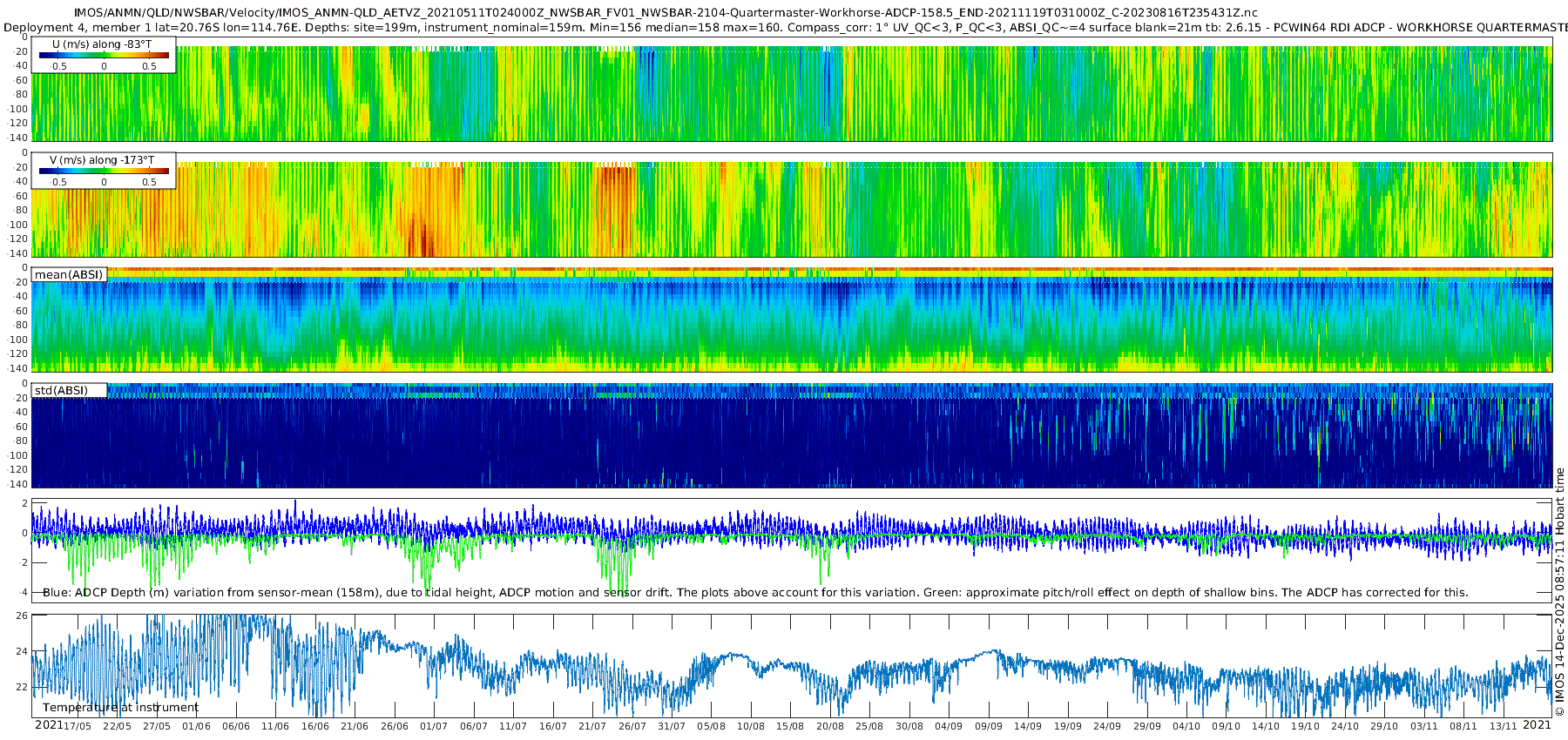The width and height of the screenshot is (1568, 740).
Task: Click the 'Temperature at instrument' label
Action: (x=120, y=708)
